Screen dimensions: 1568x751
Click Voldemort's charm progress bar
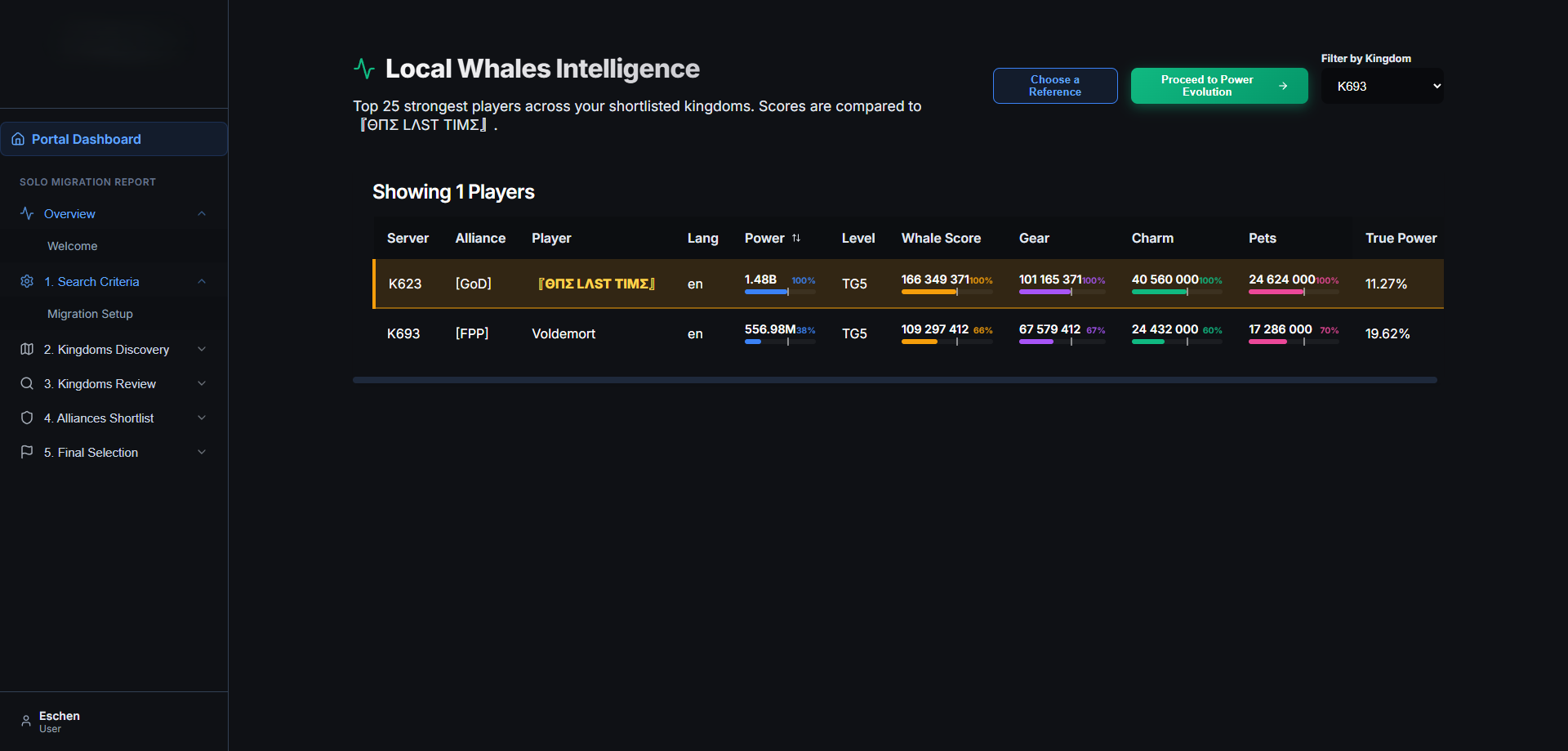[x=1177, y=342]
